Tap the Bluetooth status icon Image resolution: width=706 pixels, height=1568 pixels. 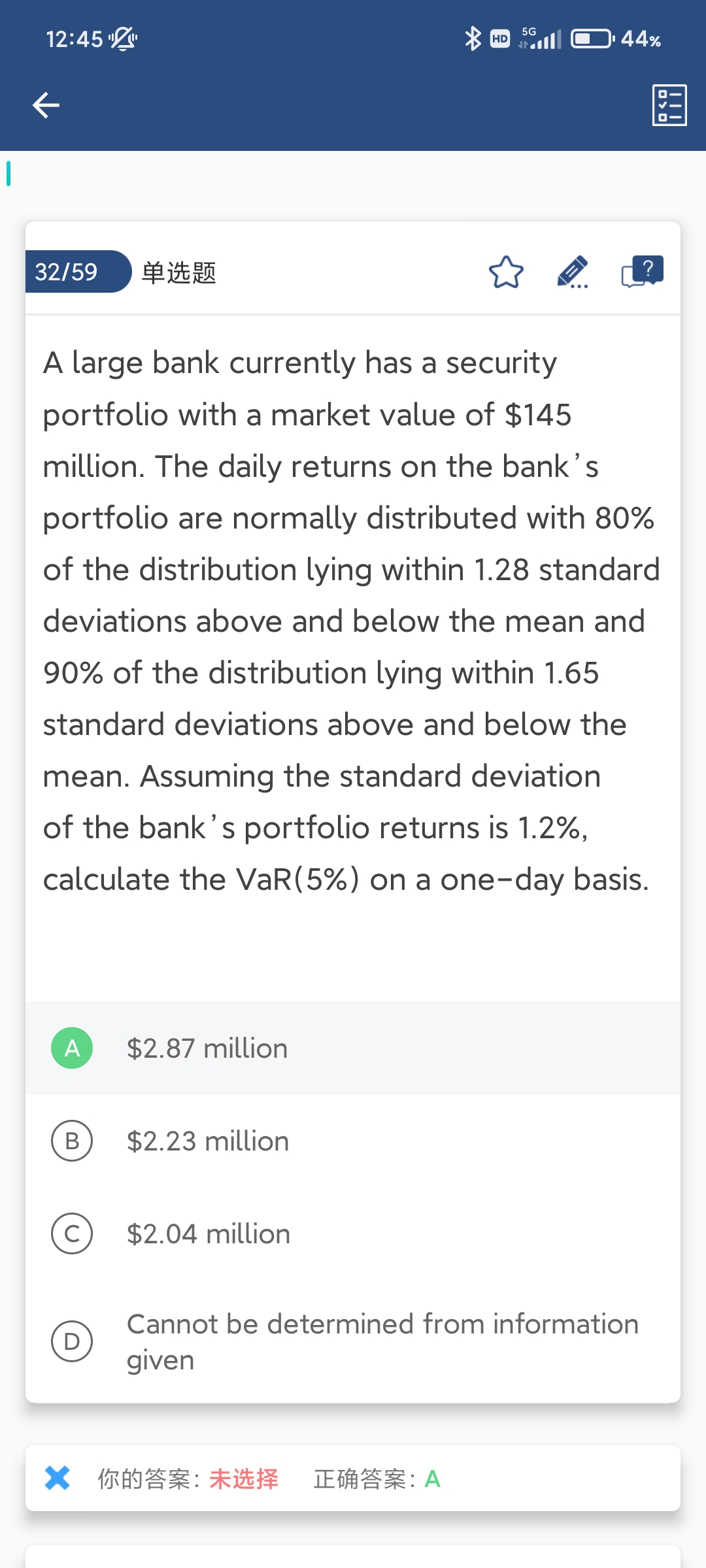click(x=472, y=39)
